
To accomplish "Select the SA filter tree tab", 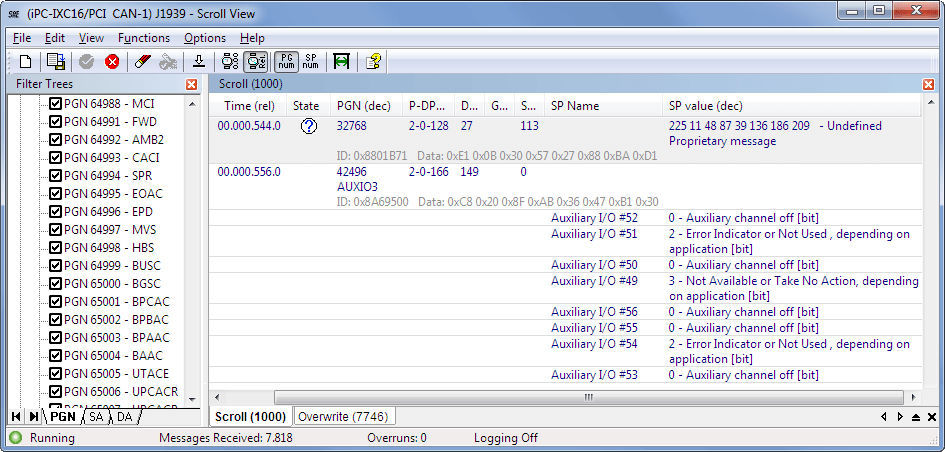I will (96, 416).
